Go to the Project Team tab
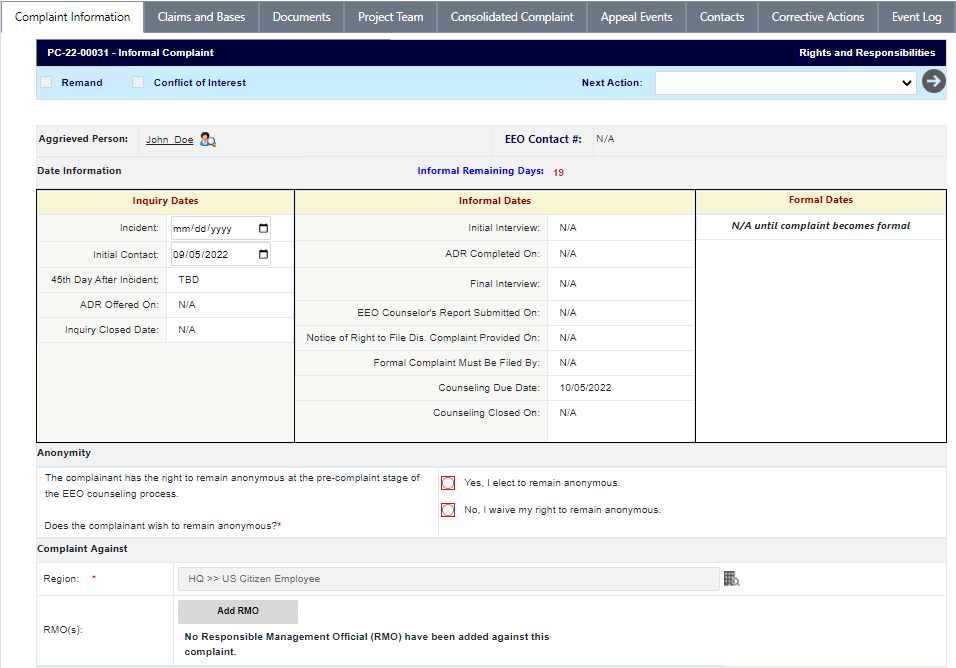The height and width of the screenshot is (668, 956). (x=390, y=17)
